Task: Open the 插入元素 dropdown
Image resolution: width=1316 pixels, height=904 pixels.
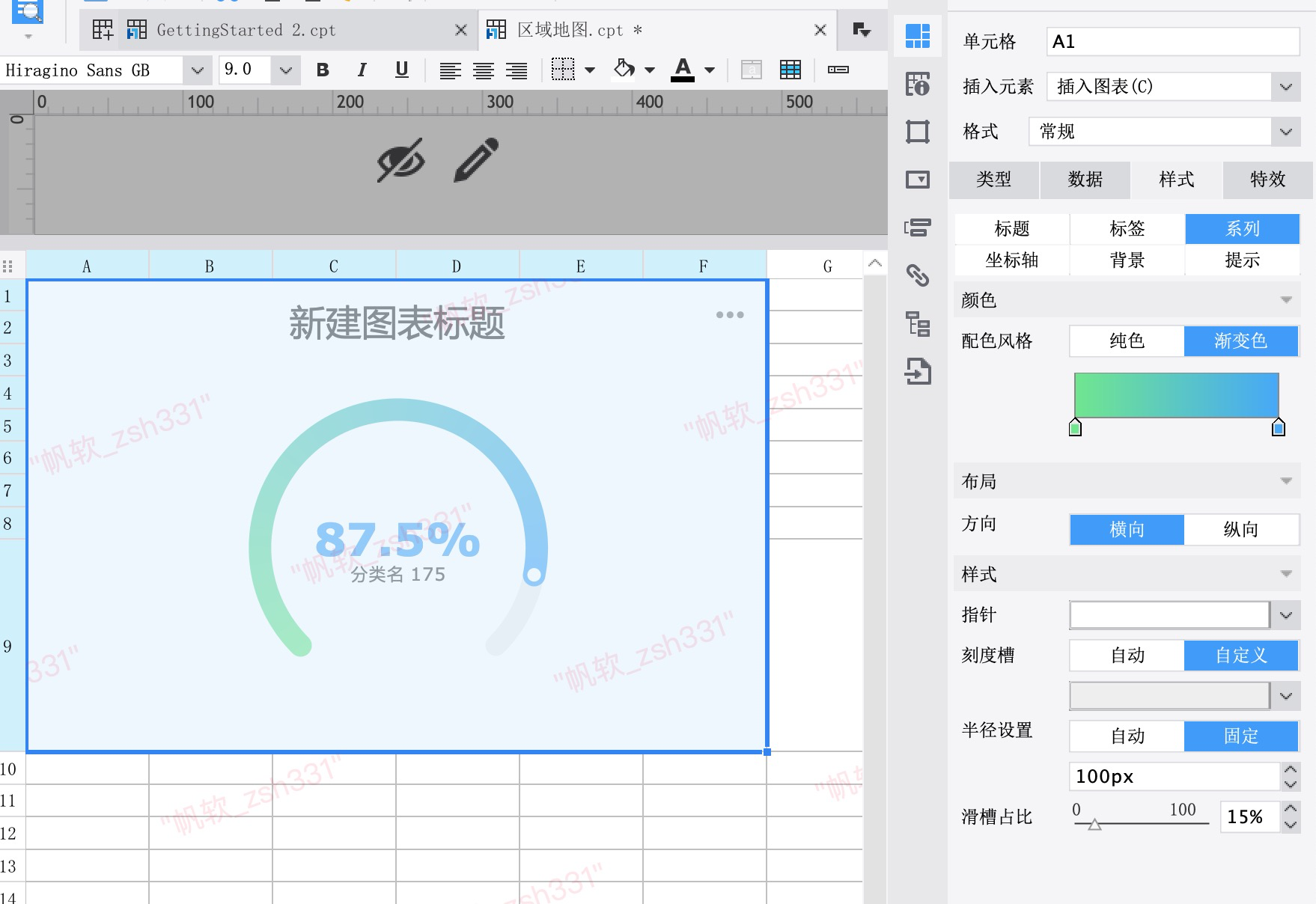Action: [1173, 87]
